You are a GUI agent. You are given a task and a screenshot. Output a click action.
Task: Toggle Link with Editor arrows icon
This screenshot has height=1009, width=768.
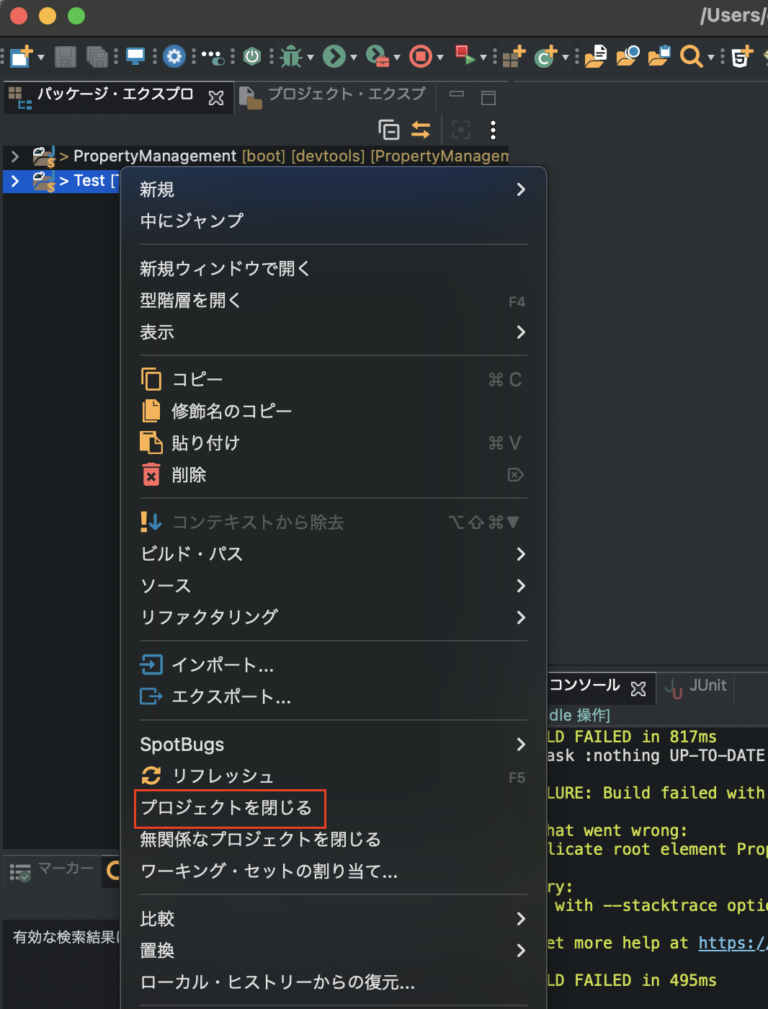pos(420,130)
